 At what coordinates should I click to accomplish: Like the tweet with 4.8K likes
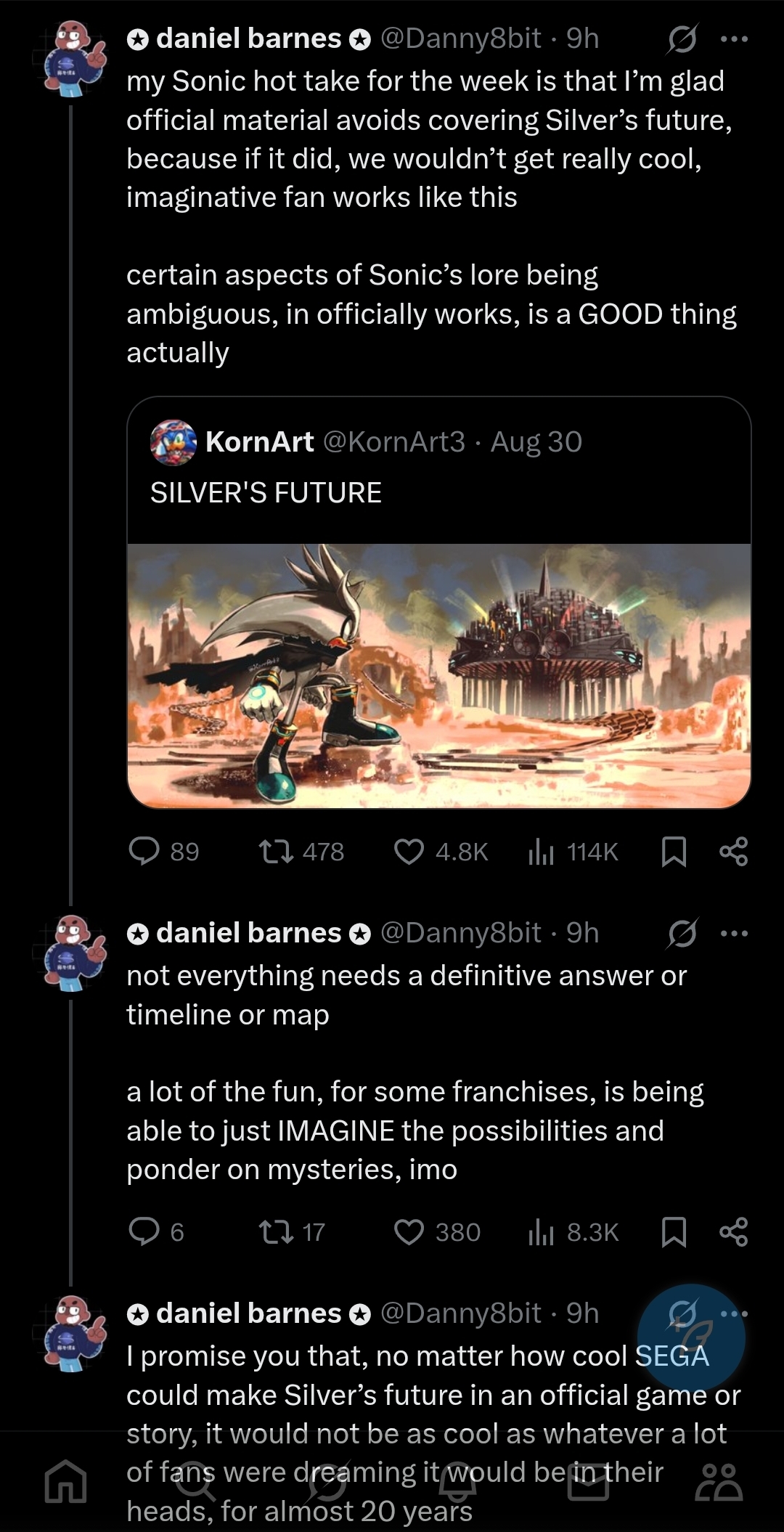click(x=409, y=851)
